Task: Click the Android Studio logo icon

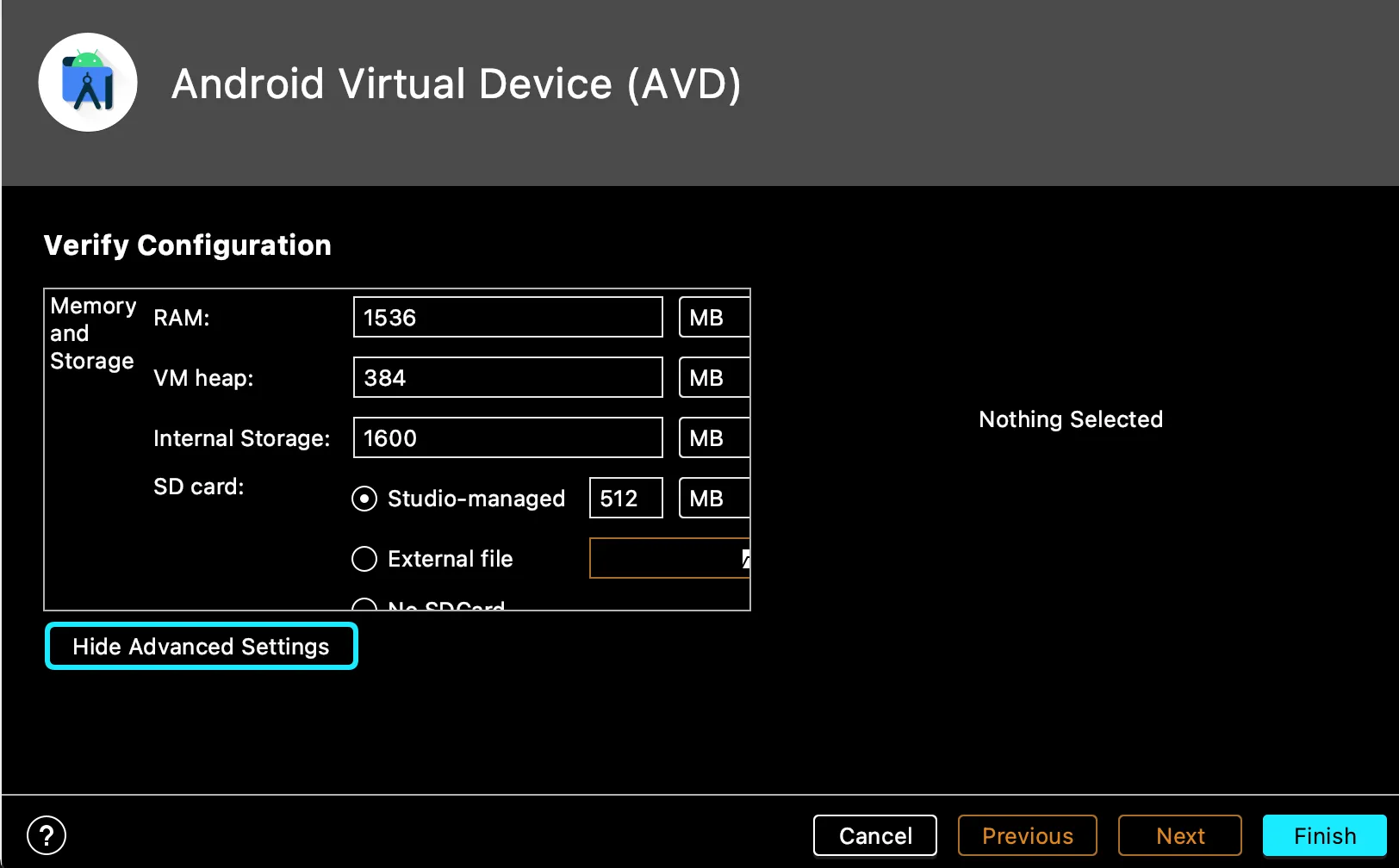Action: pyautogui.click(x=88, y=83)
